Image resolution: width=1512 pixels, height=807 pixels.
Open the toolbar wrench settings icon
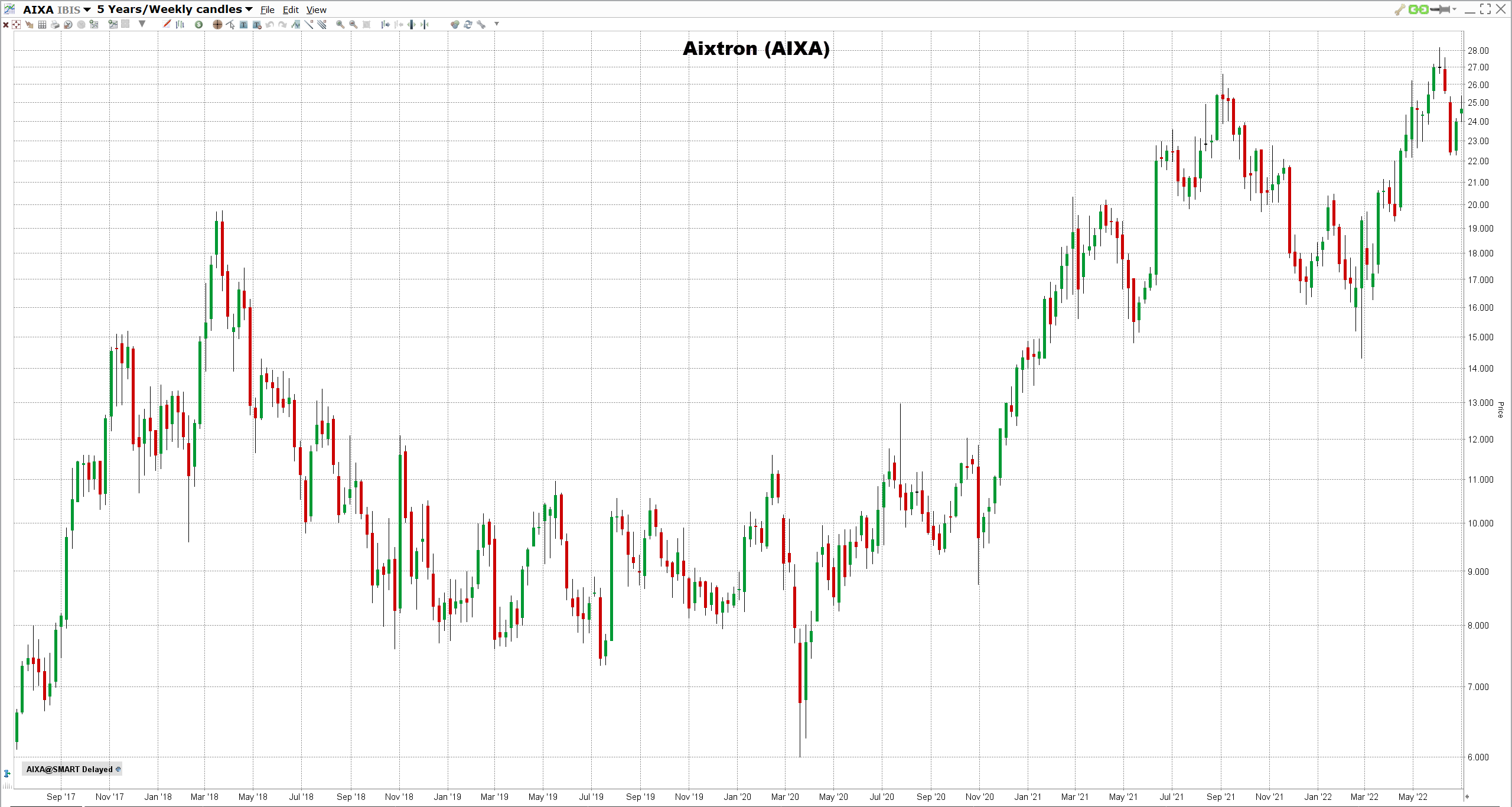point(481,24)
